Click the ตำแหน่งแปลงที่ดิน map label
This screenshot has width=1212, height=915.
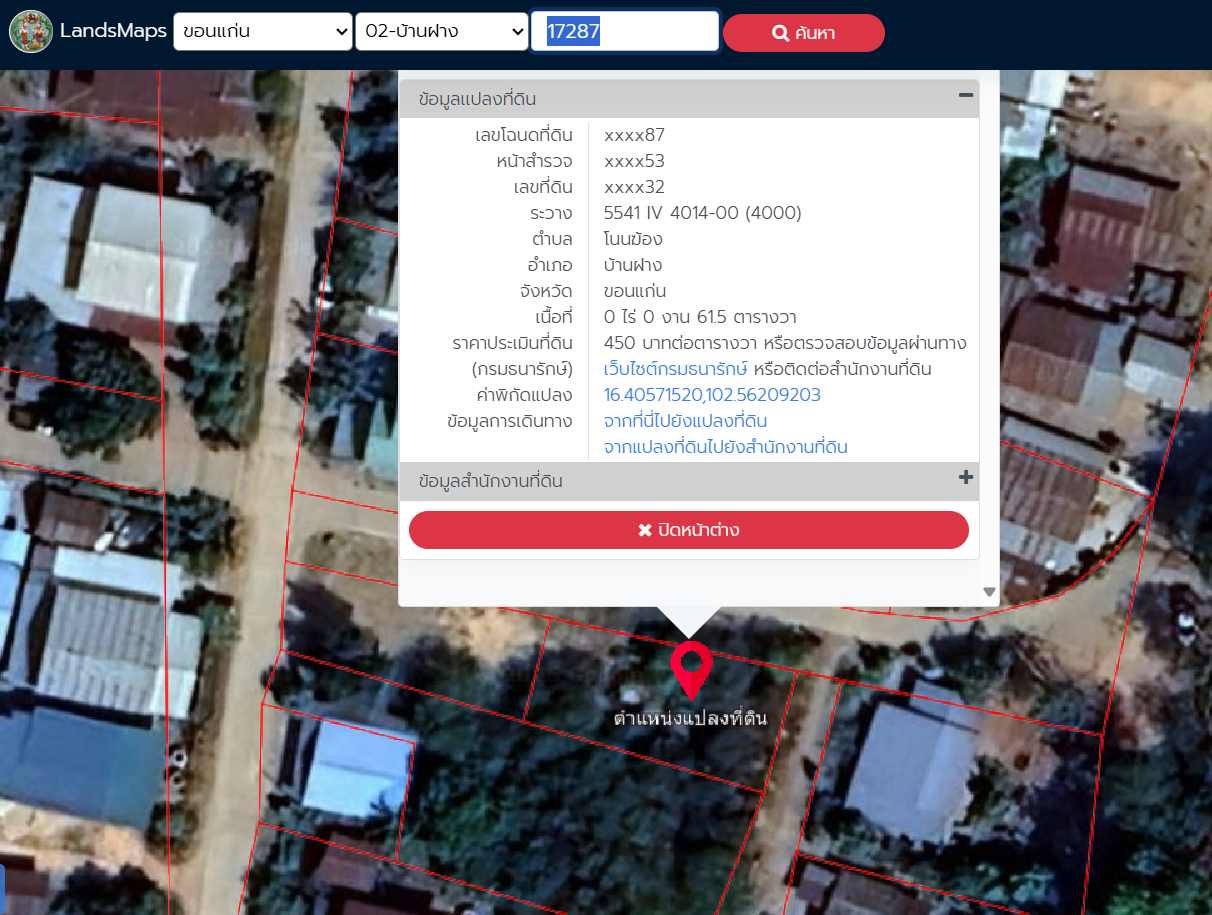click(x=690, y=718)
